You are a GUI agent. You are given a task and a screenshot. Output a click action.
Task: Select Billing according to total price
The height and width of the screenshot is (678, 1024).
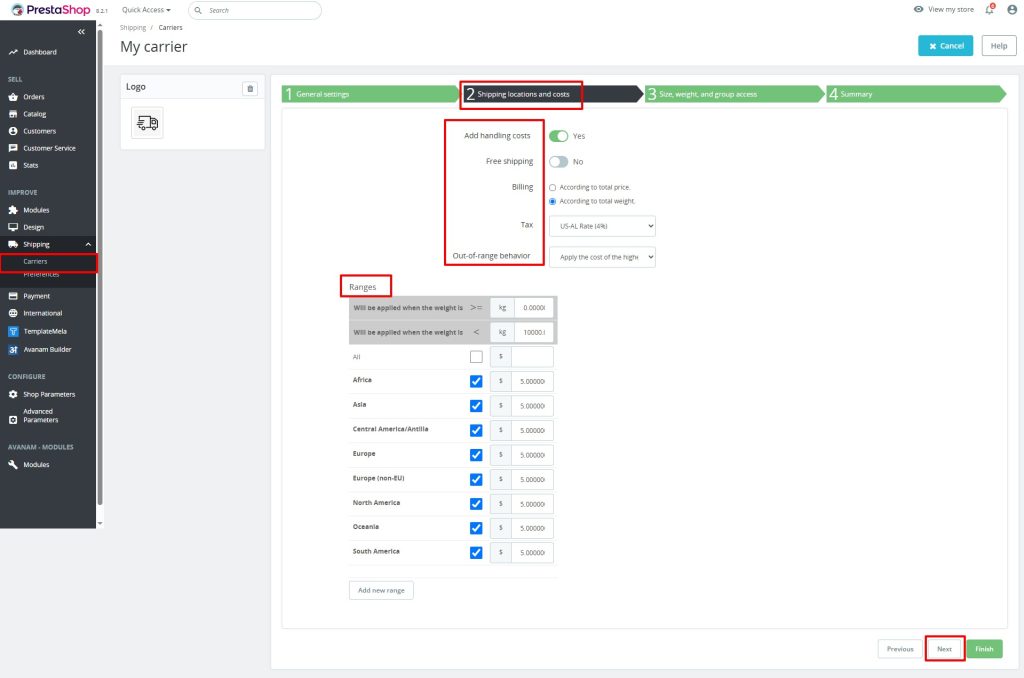[x=552, y=186]
